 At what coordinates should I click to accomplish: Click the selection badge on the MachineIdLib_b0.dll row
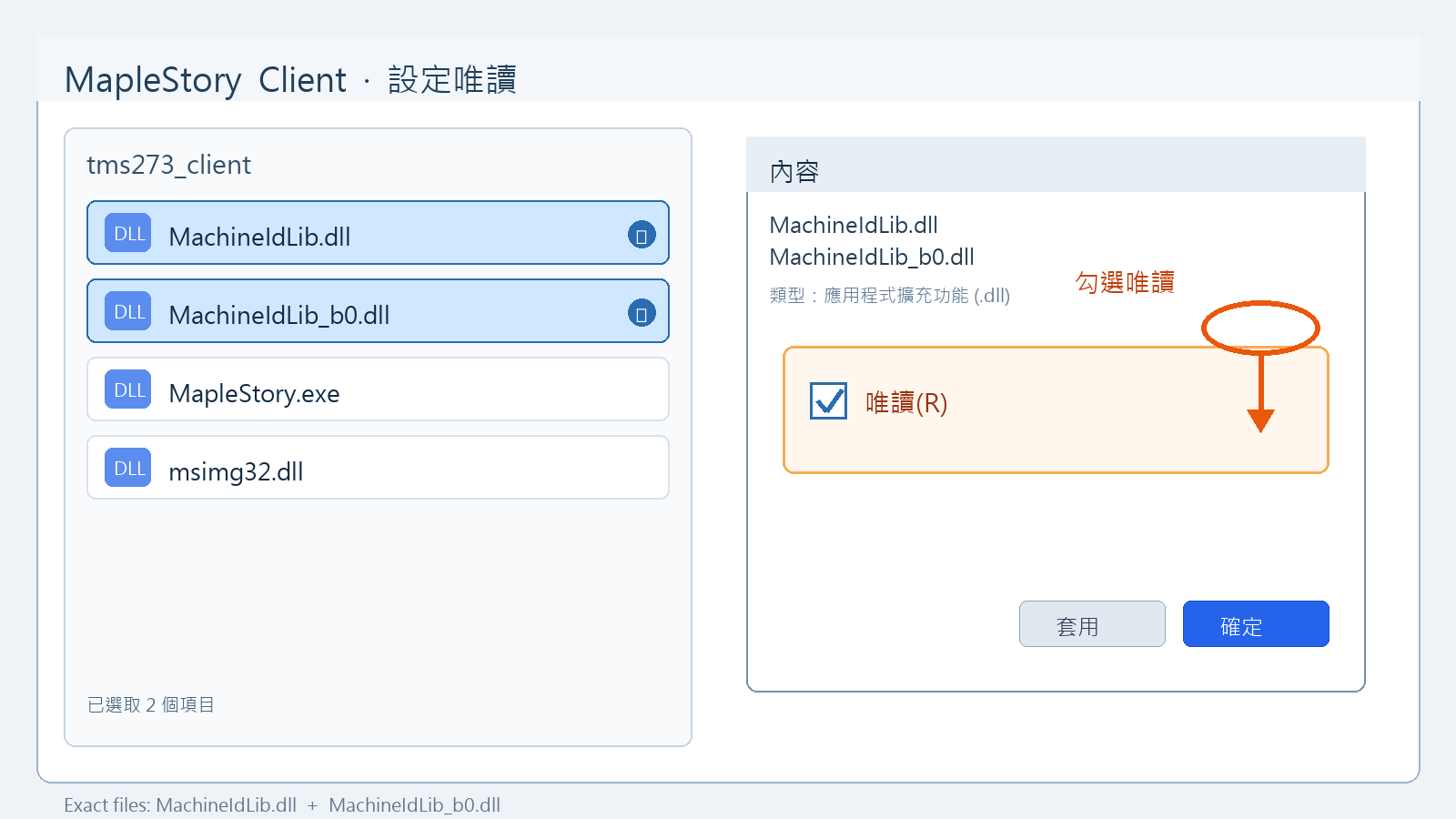pyautogui.click(x=642, y=313)
